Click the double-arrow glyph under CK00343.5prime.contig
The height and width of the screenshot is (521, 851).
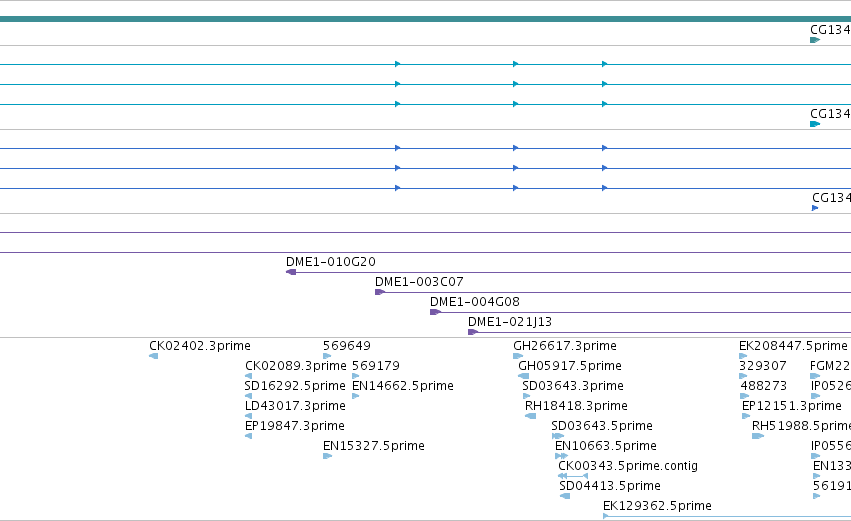point(573,476)
